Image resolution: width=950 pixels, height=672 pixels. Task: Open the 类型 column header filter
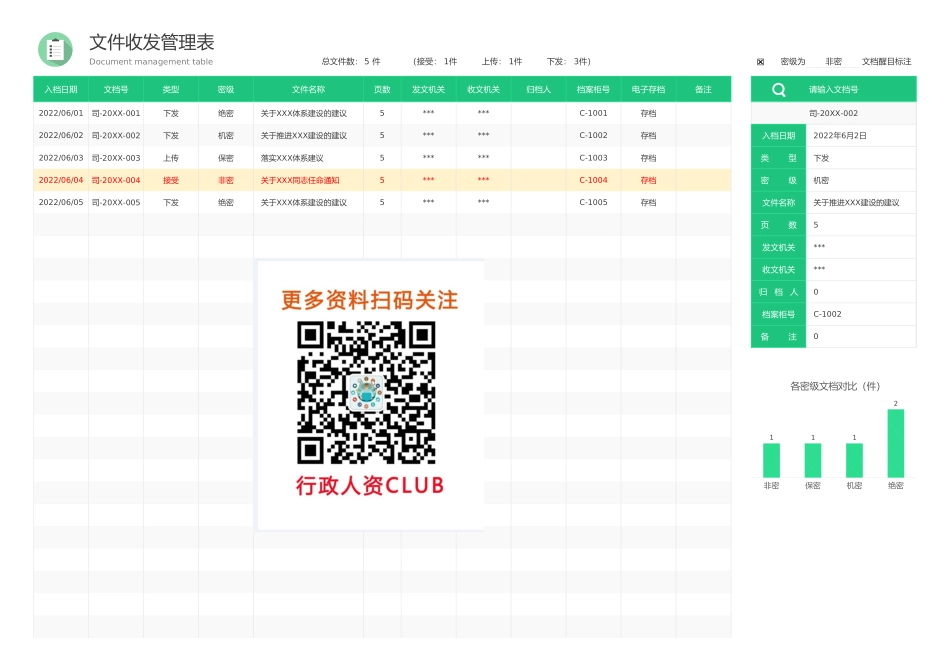(x=170, y=89)
